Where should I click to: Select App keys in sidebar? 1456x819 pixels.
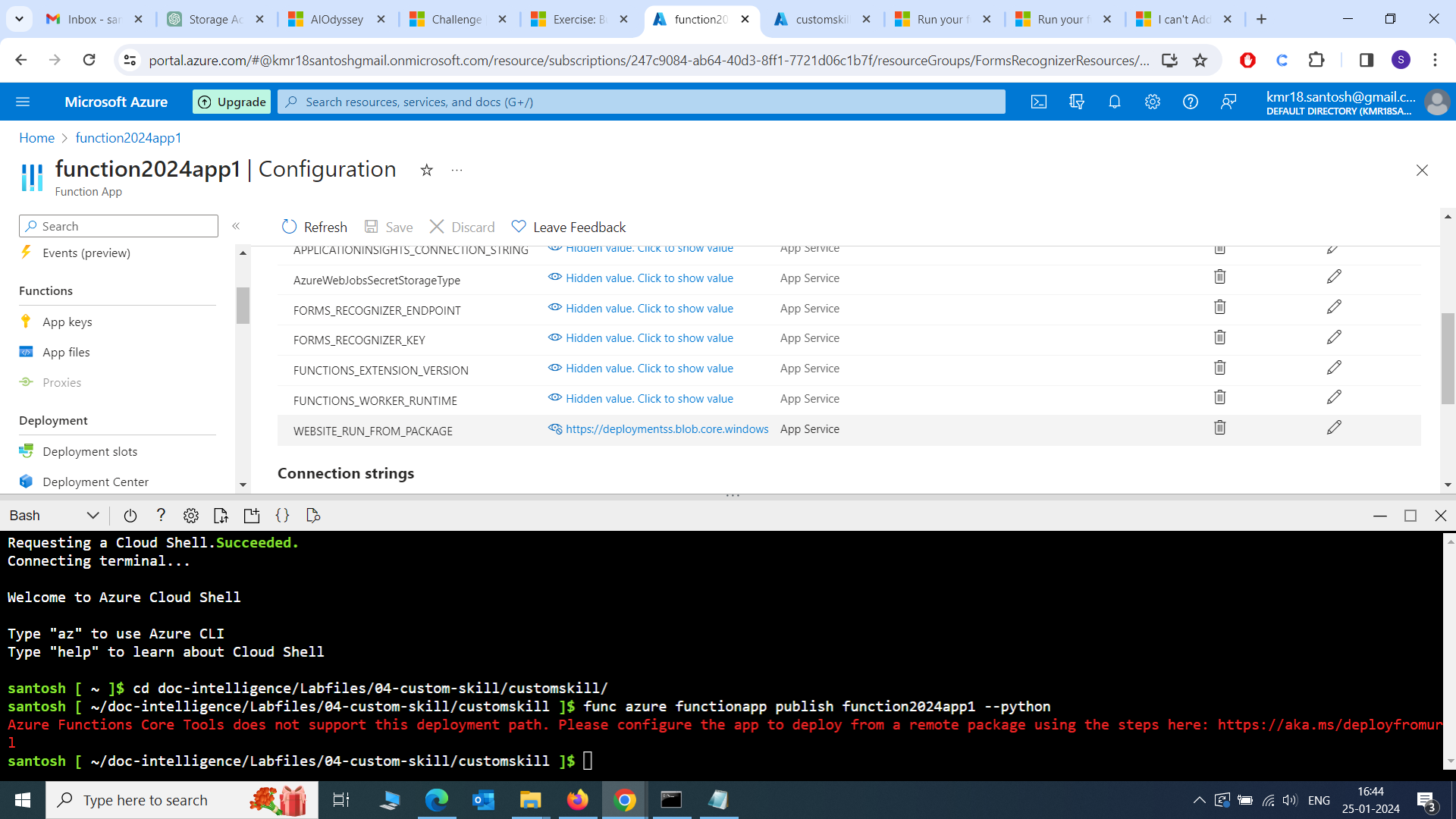pos(67,322)
